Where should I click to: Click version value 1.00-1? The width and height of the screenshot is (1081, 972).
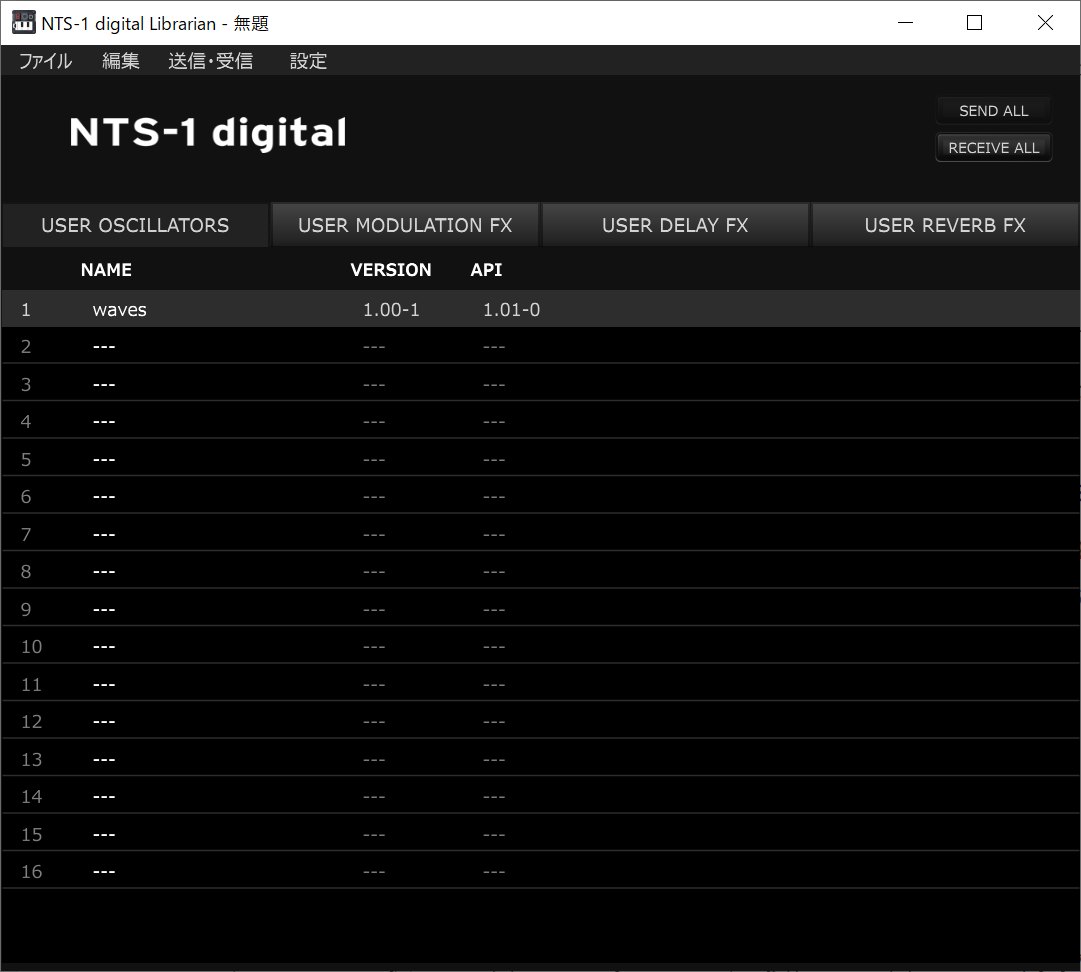[x=391, y=310]
